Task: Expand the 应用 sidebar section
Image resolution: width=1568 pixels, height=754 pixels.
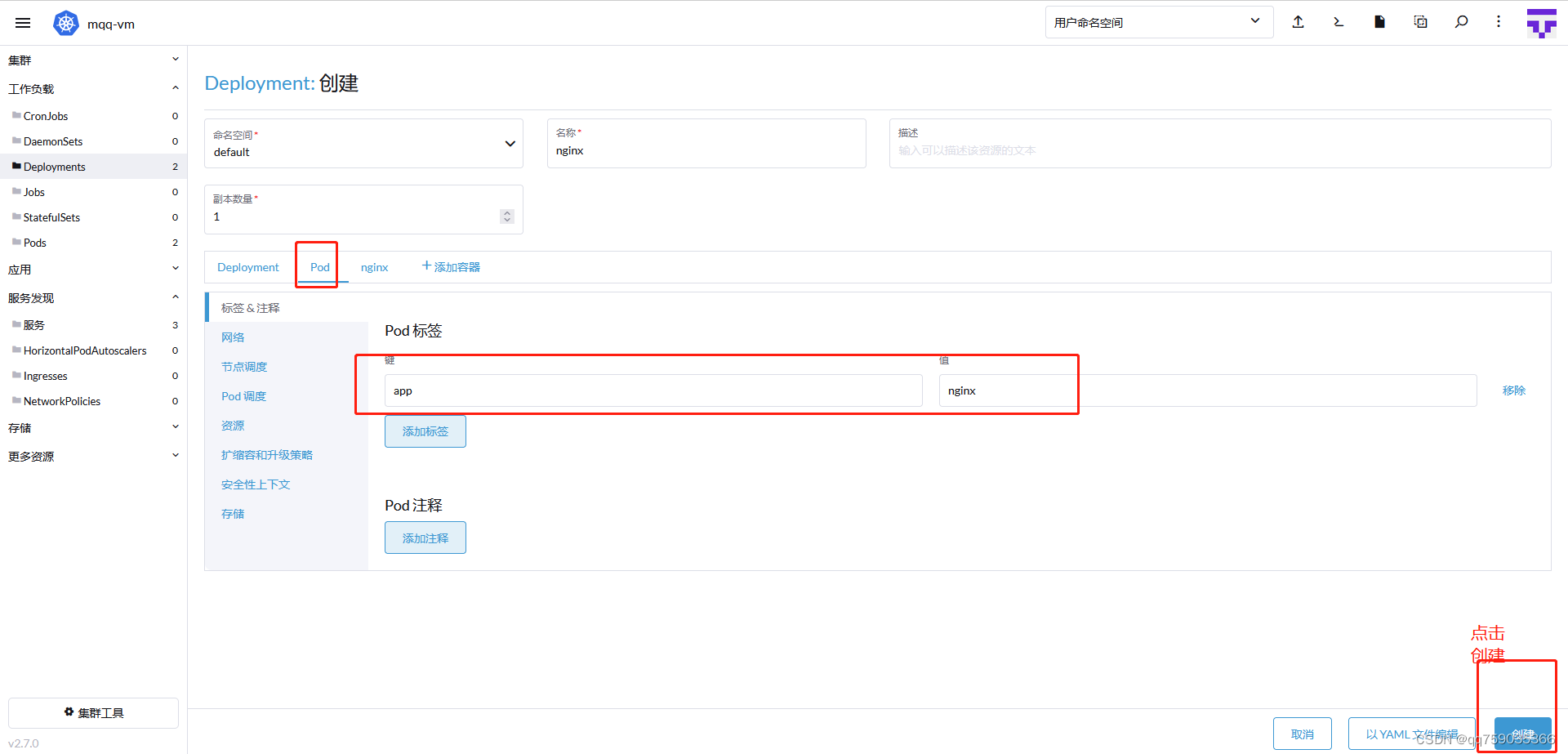Action: tap(175, 269)
